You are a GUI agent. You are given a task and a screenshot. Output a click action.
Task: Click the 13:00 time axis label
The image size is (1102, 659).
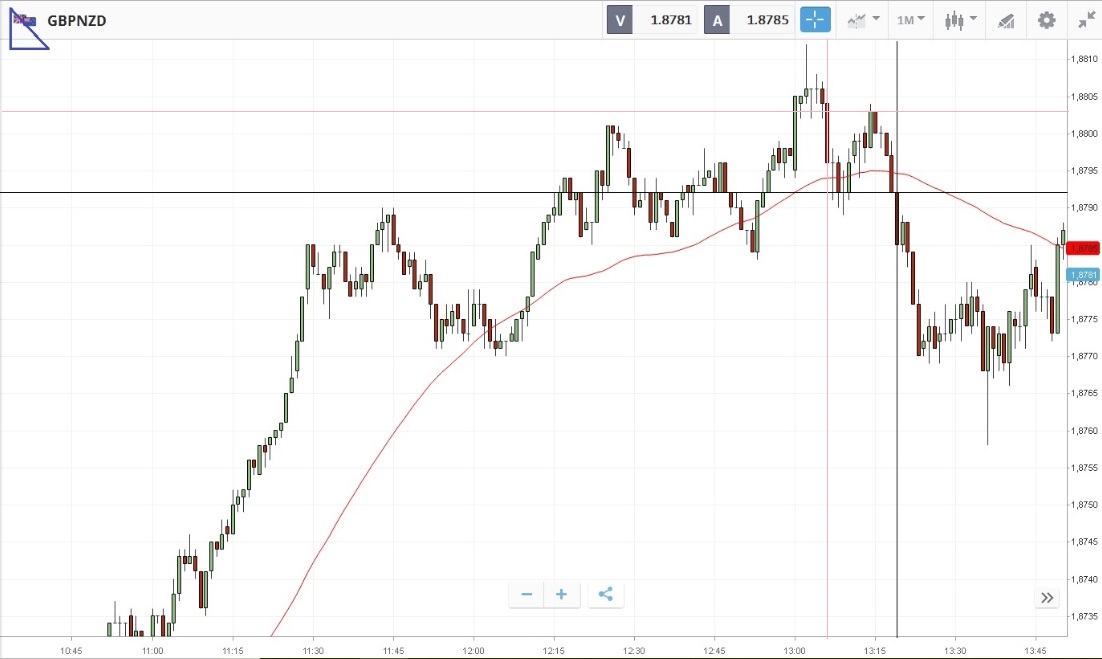coord(795,651)
